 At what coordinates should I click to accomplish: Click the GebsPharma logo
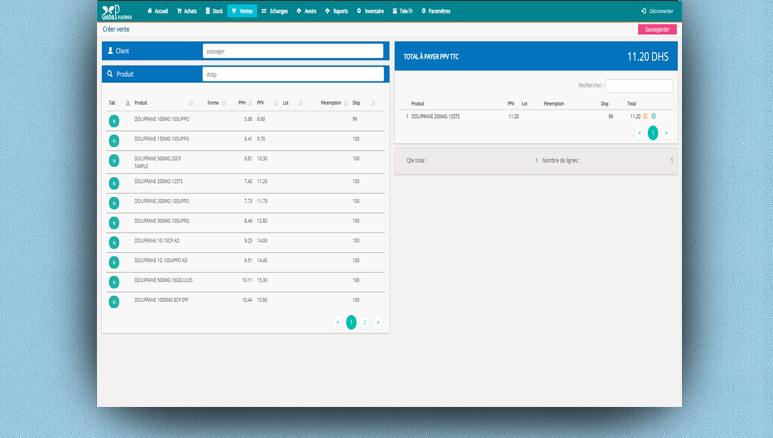point(116,12)
